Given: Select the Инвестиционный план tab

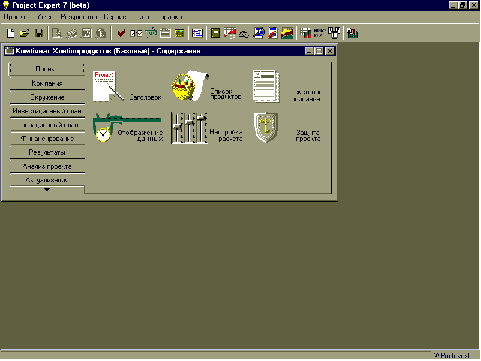Looking at the screenshot, I should pyautogui.click(x=47, y=111).
